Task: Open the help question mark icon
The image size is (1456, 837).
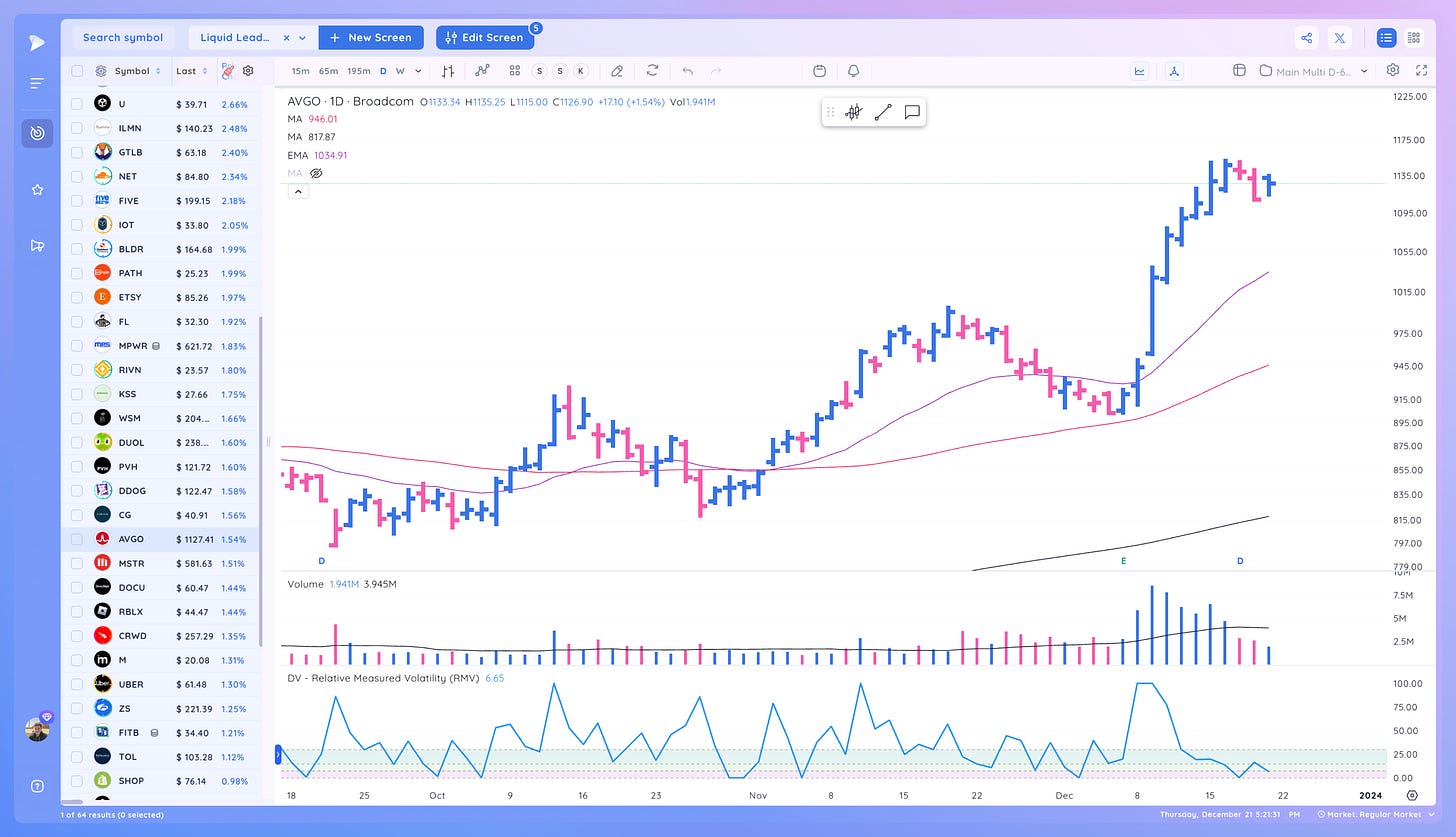Action: click(x=37, y=785)
